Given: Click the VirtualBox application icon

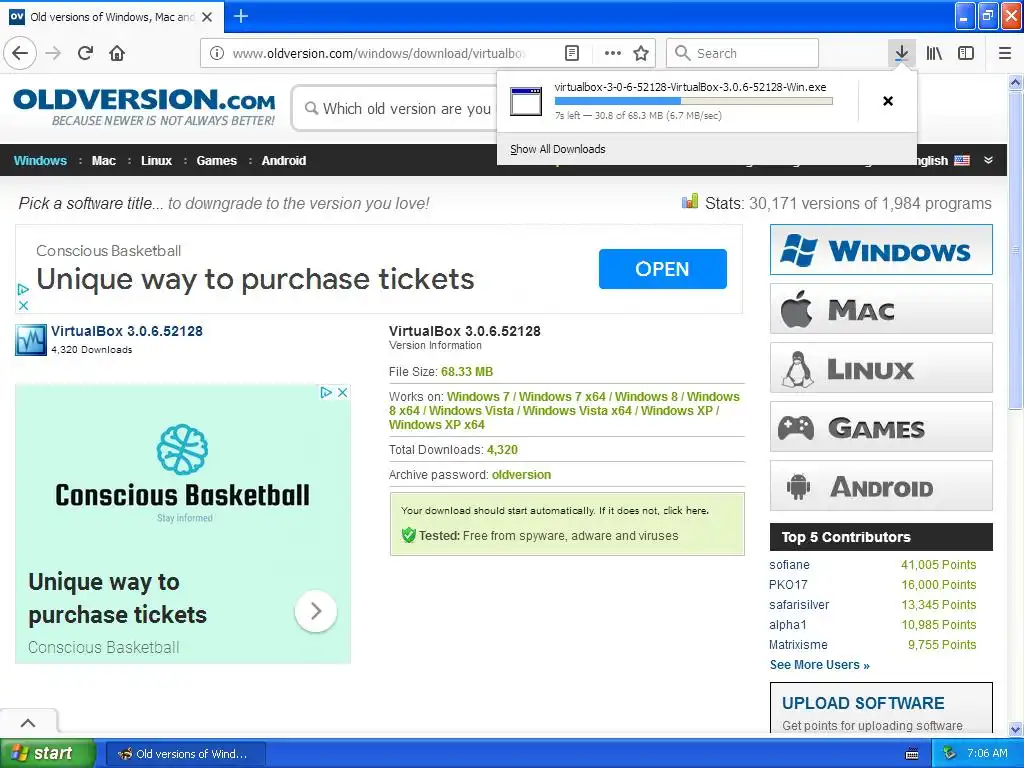Looking at the screenshot, I should (x=31, y=340).
